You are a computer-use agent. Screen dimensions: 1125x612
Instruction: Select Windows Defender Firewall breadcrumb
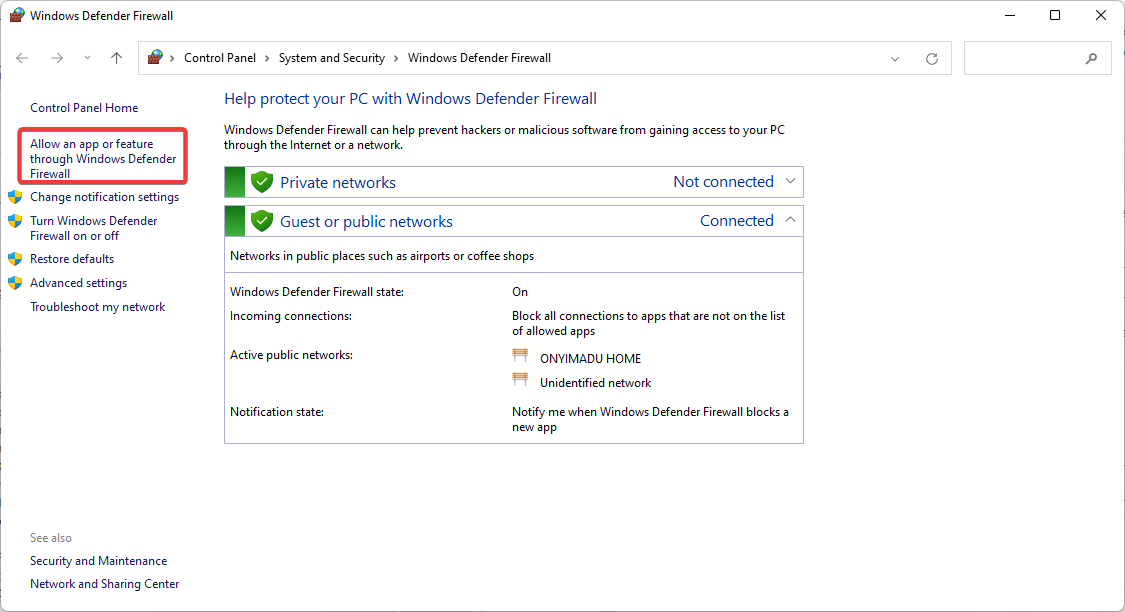tap(479, 58)
